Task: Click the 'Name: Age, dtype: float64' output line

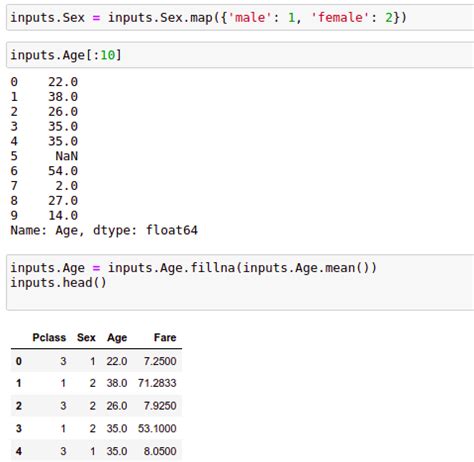Action: pos(104,230)
